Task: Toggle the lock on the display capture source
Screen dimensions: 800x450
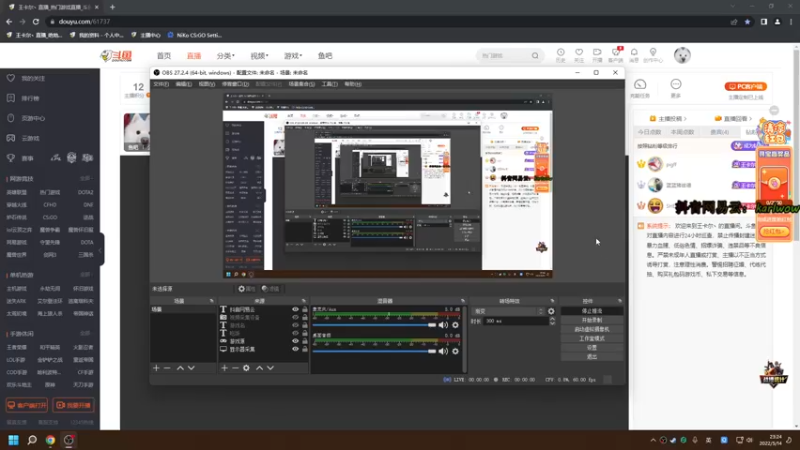Action: pyautogui.click(x=305, y=349)
